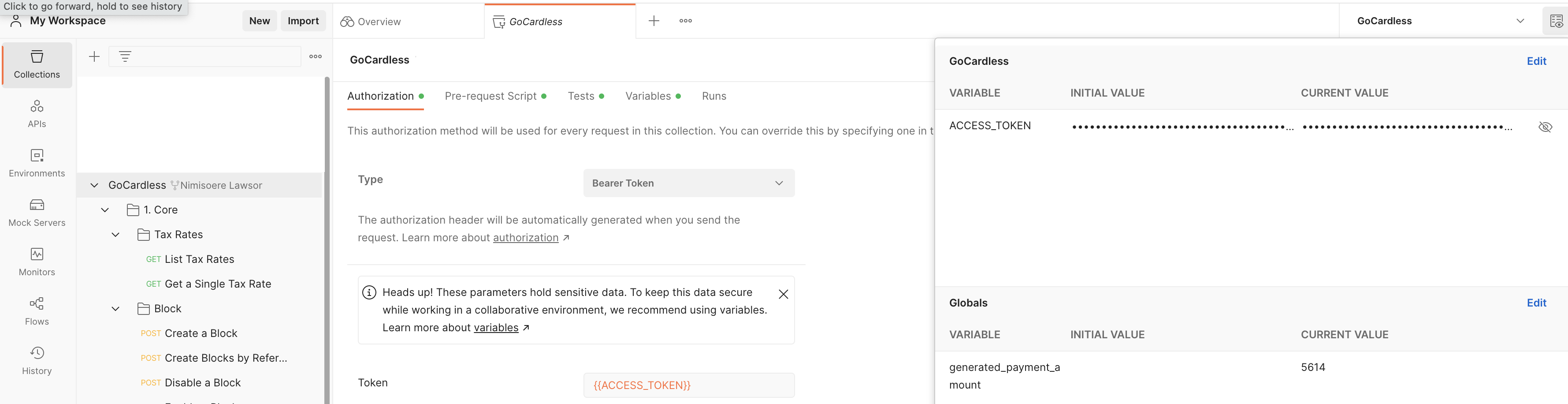Select Flows in the sidebar
Viewport: 1568px width, 404px height.
(x=37, y=311)
